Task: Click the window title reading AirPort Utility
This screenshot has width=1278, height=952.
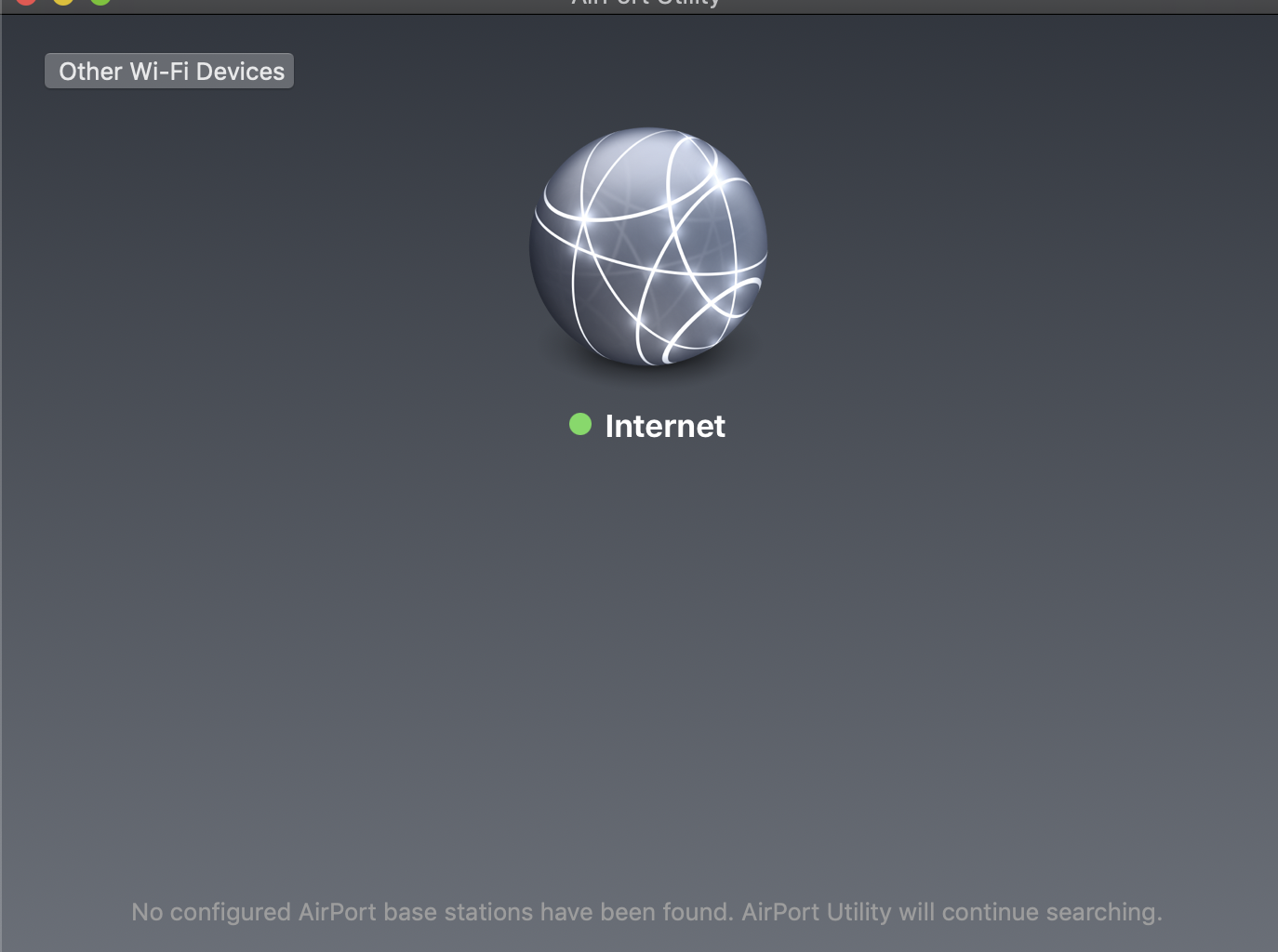Action: (x=646, y=6)
